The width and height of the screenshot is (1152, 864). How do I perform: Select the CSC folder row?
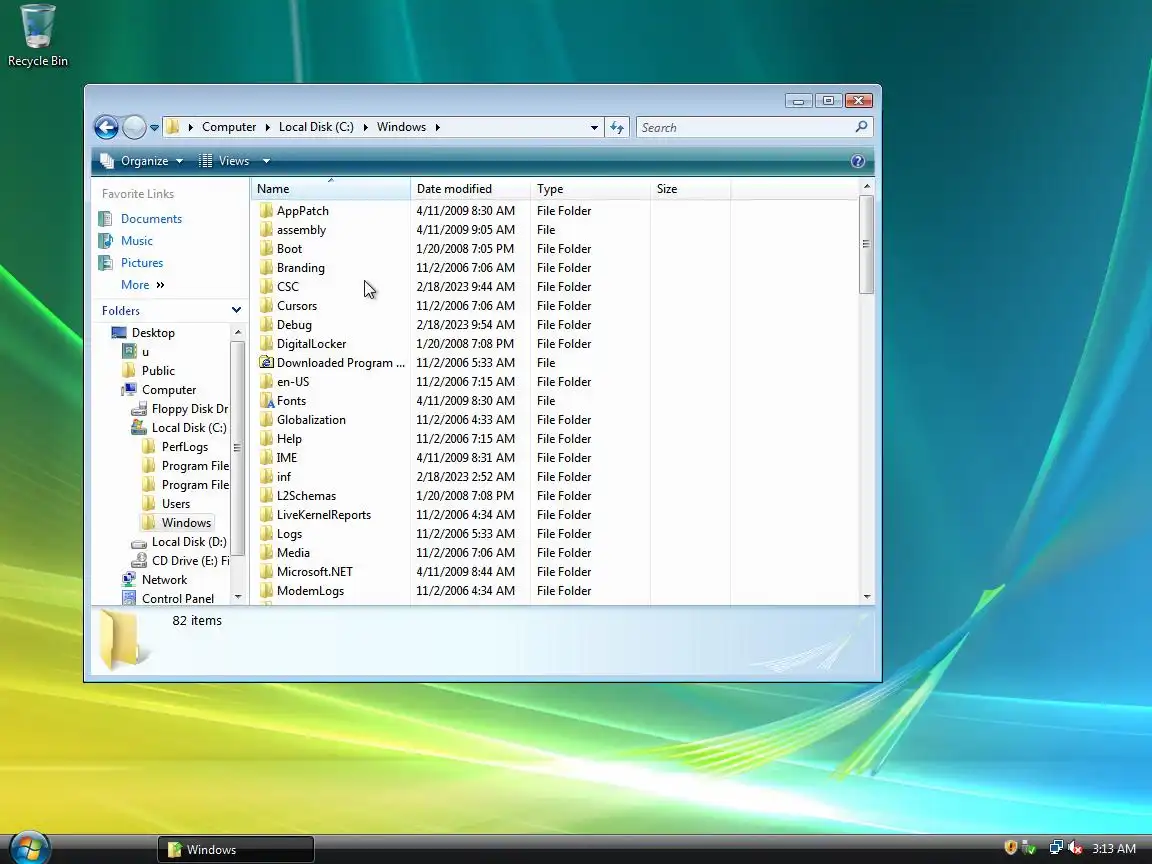[492, 287]
